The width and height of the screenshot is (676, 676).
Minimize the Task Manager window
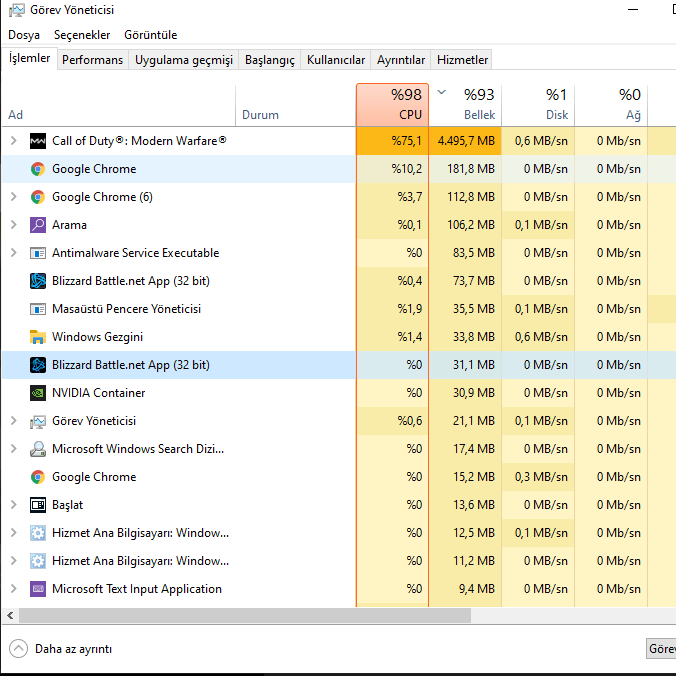632,9
